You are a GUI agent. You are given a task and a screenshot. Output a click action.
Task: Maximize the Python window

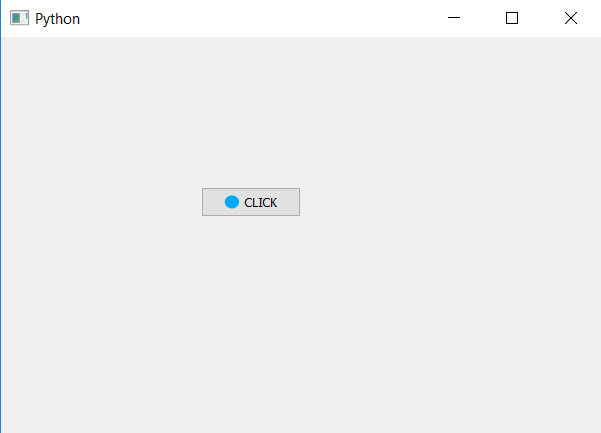512,18
